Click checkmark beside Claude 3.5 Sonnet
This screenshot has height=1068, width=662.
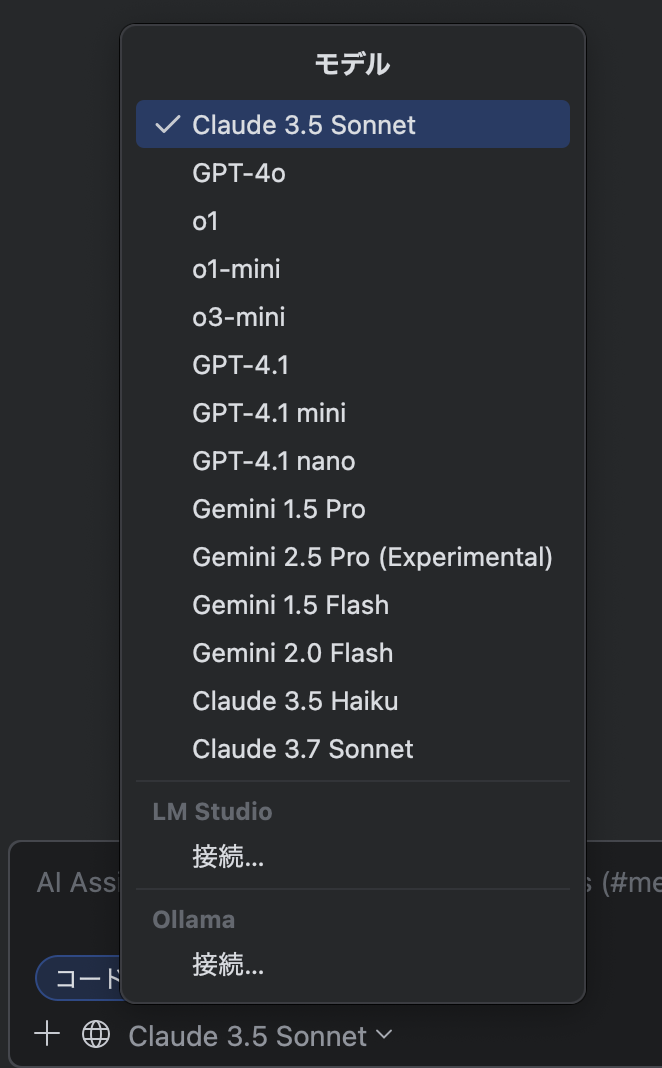click(x=167, y=124)
